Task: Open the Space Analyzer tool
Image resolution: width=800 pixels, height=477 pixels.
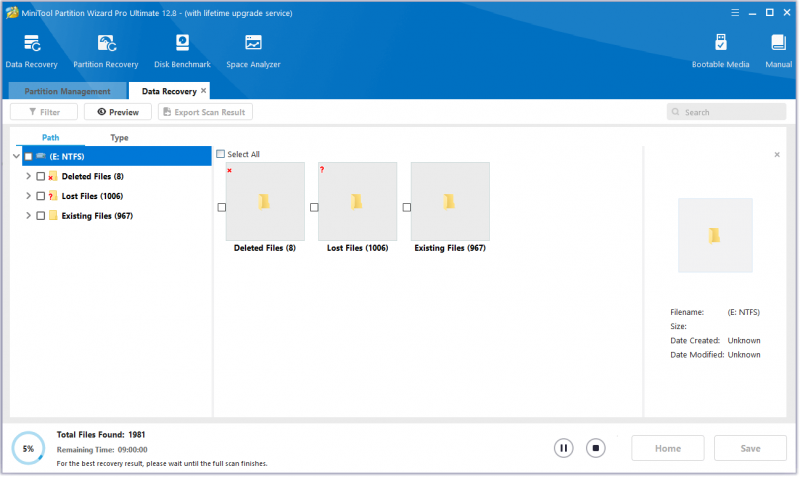Action: click(253, 51)
